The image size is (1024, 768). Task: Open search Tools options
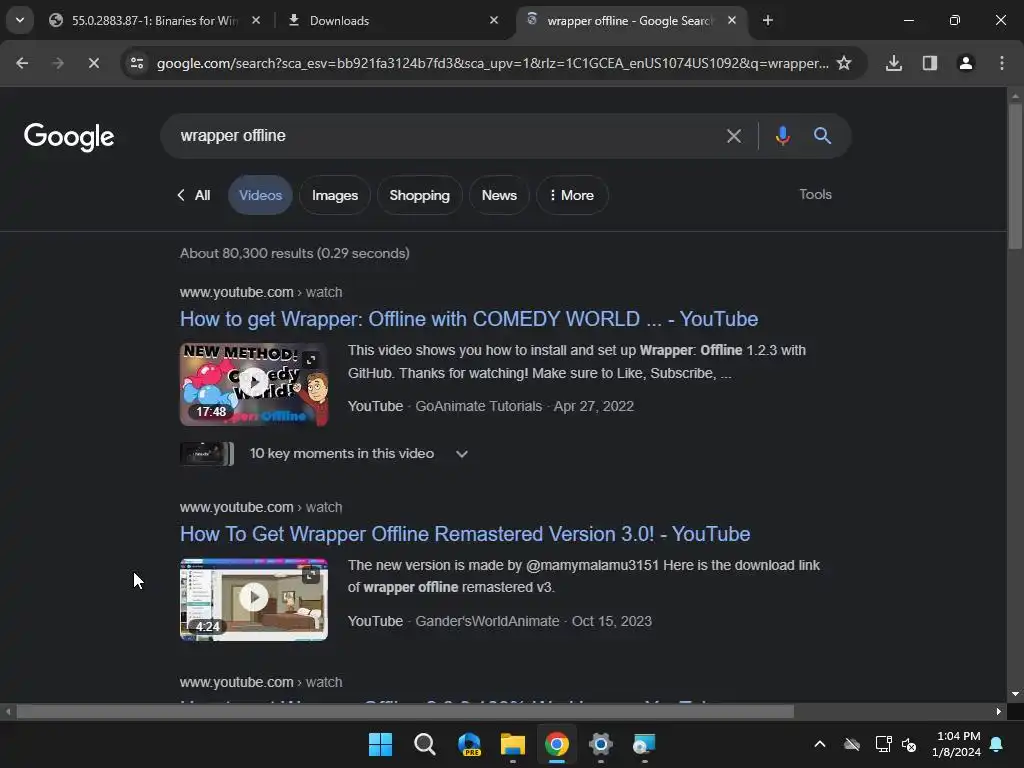pyautogui.click(x=815, y=195)
